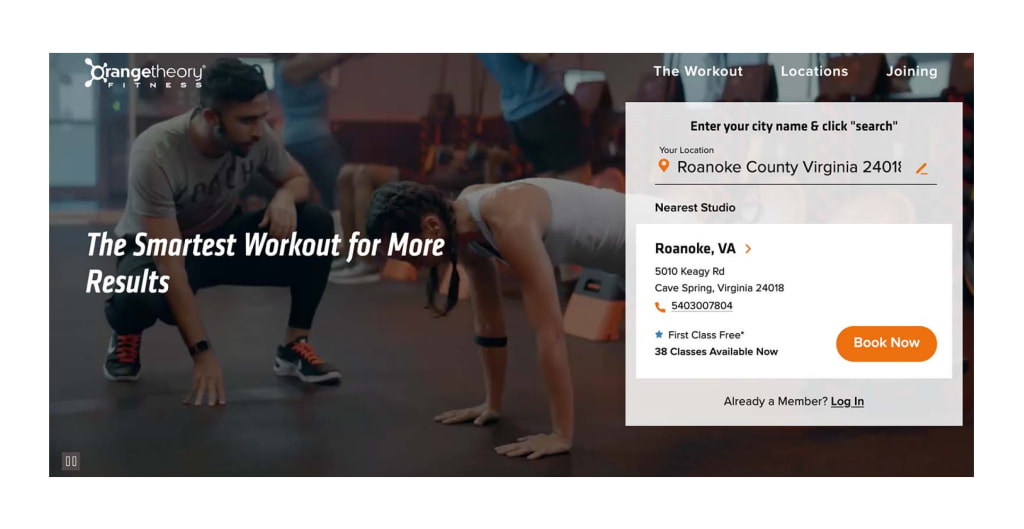Viewport: 1024px width, 529px height.
Task: Click the blue star beside First Class Free
Action: (659, 334)
